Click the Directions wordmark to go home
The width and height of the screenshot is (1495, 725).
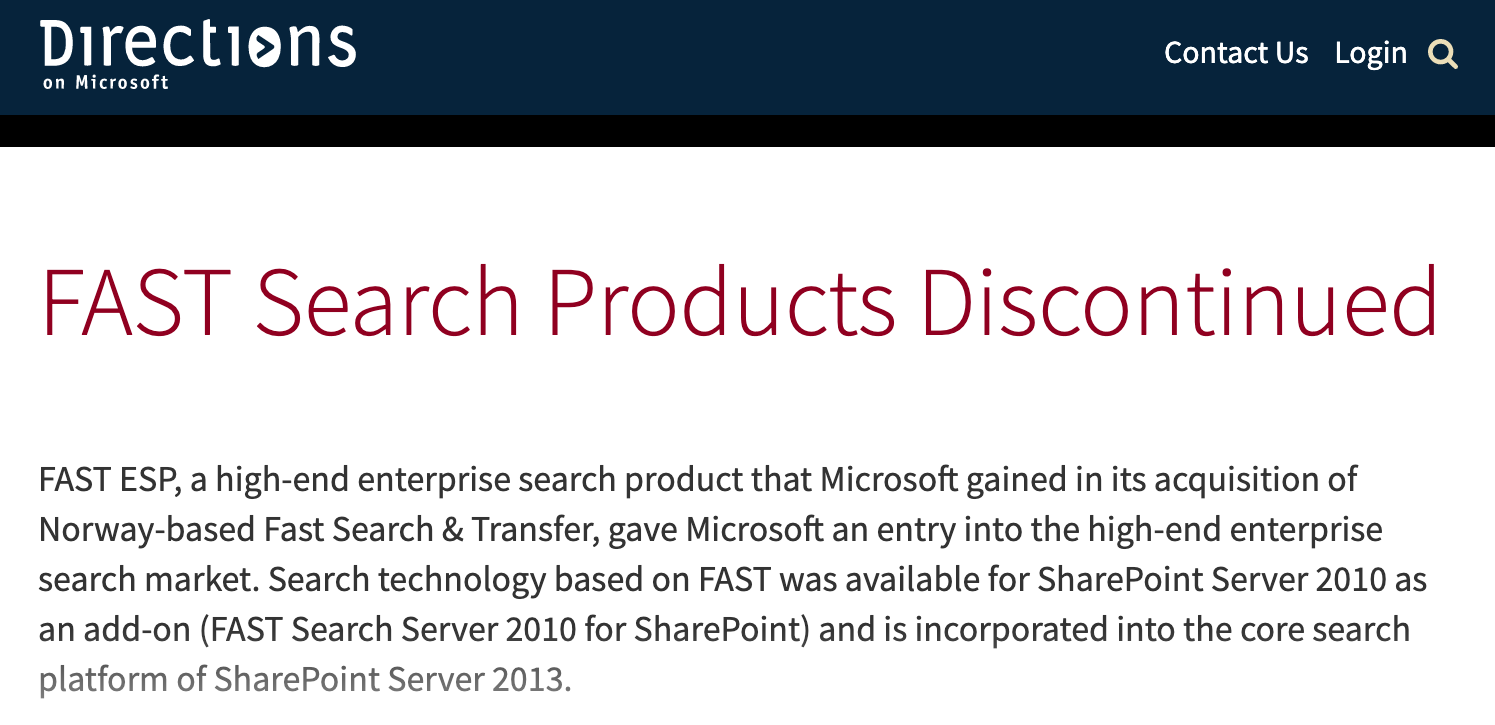[198, 43]
